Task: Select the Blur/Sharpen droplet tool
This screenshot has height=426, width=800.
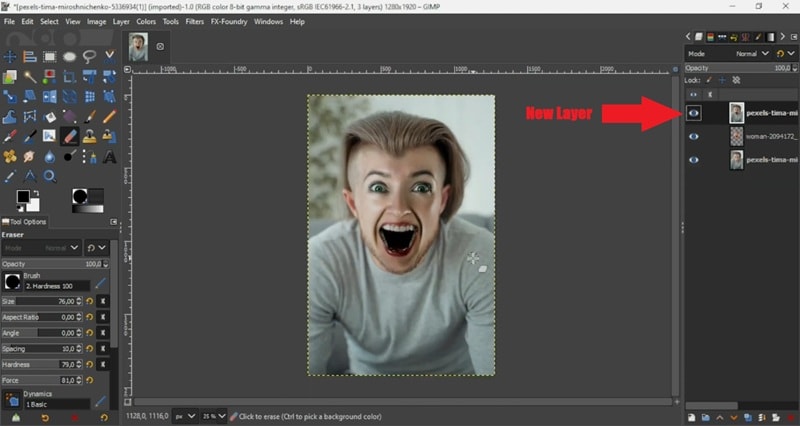Action: tap(49, 156)
